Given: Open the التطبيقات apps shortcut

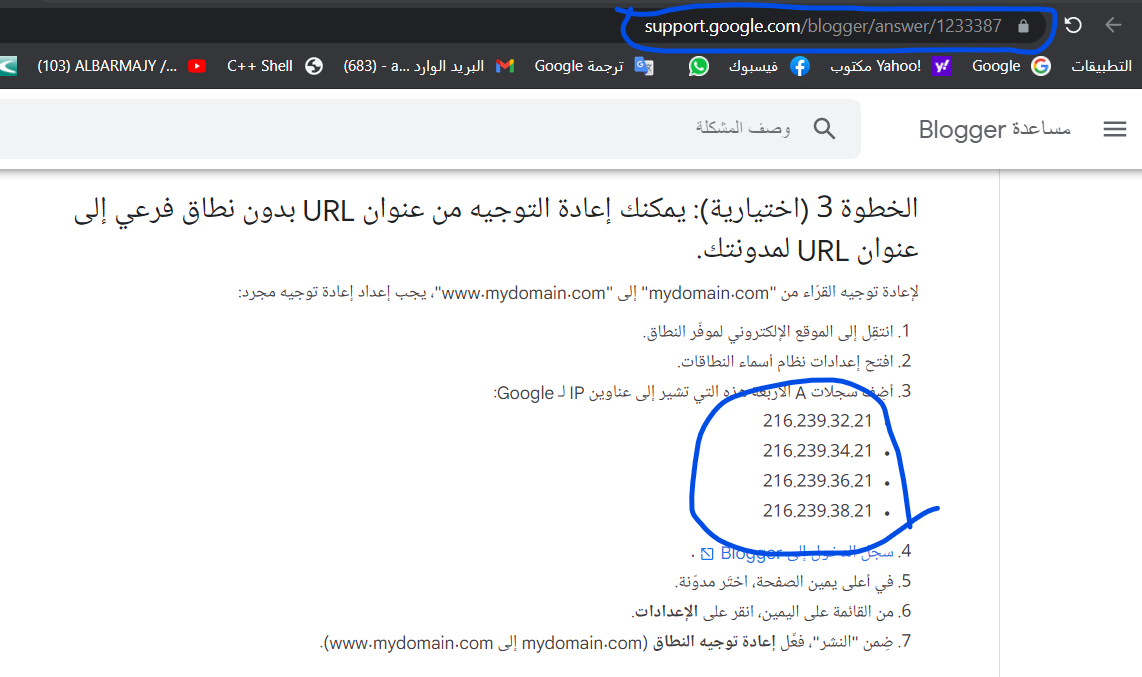Looking at the screenshot, I should point(1100,66).
